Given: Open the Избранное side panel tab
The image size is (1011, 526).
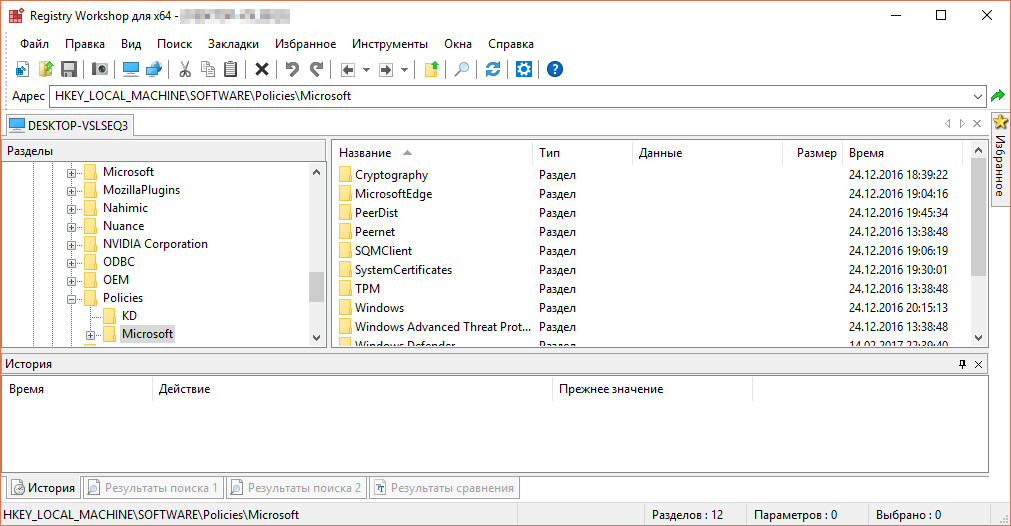Looking at the screenshot, I should tap(999, 160).
